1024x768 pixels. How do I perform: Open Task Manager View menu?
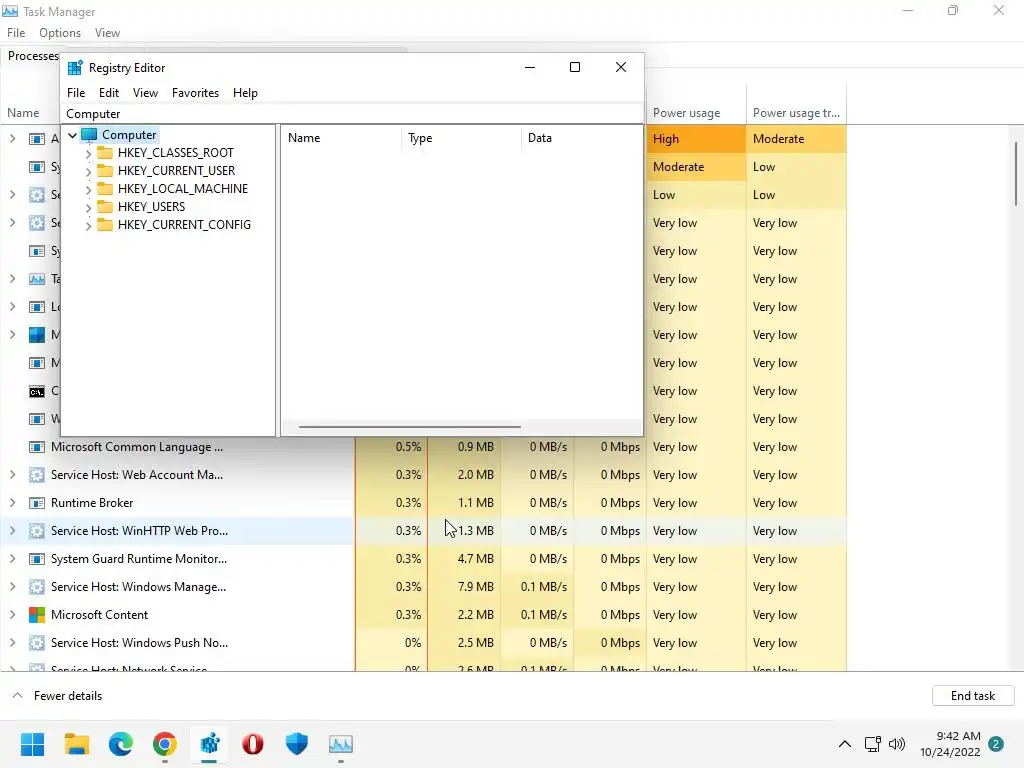[x=107, y=33]
